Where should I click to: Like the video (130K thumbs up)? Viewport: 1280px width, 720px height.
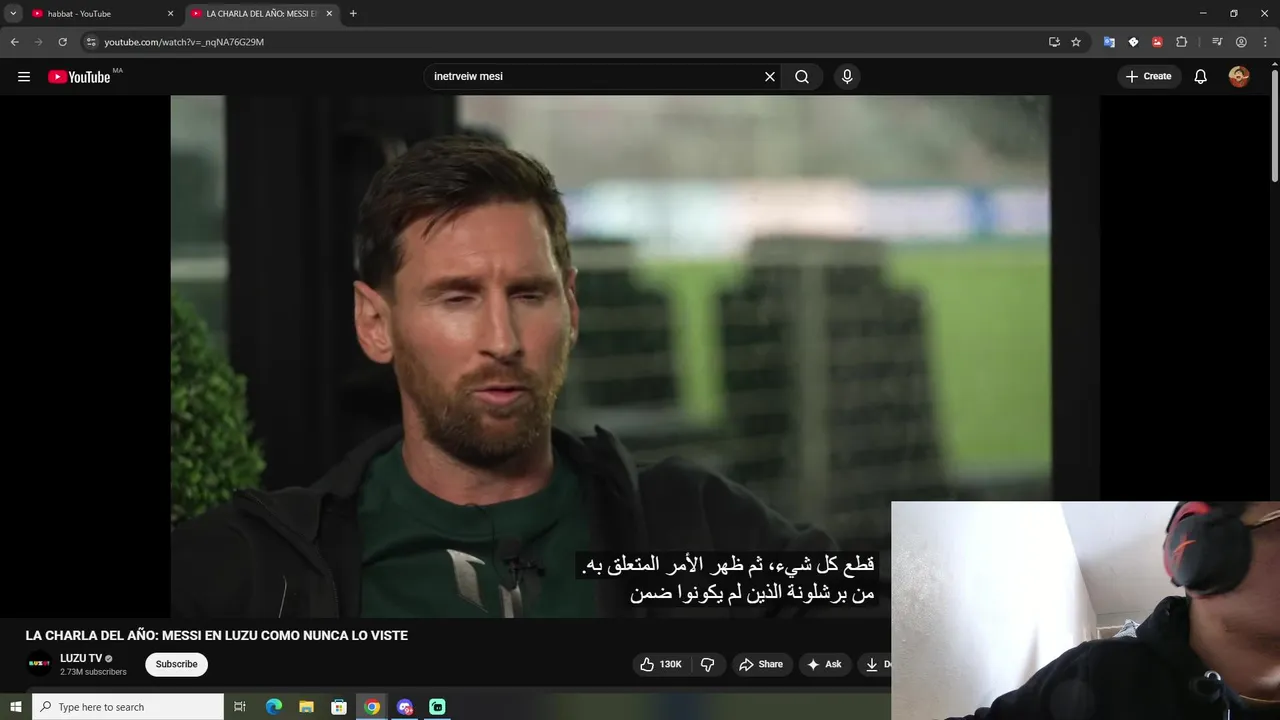(x=661, y=664)
